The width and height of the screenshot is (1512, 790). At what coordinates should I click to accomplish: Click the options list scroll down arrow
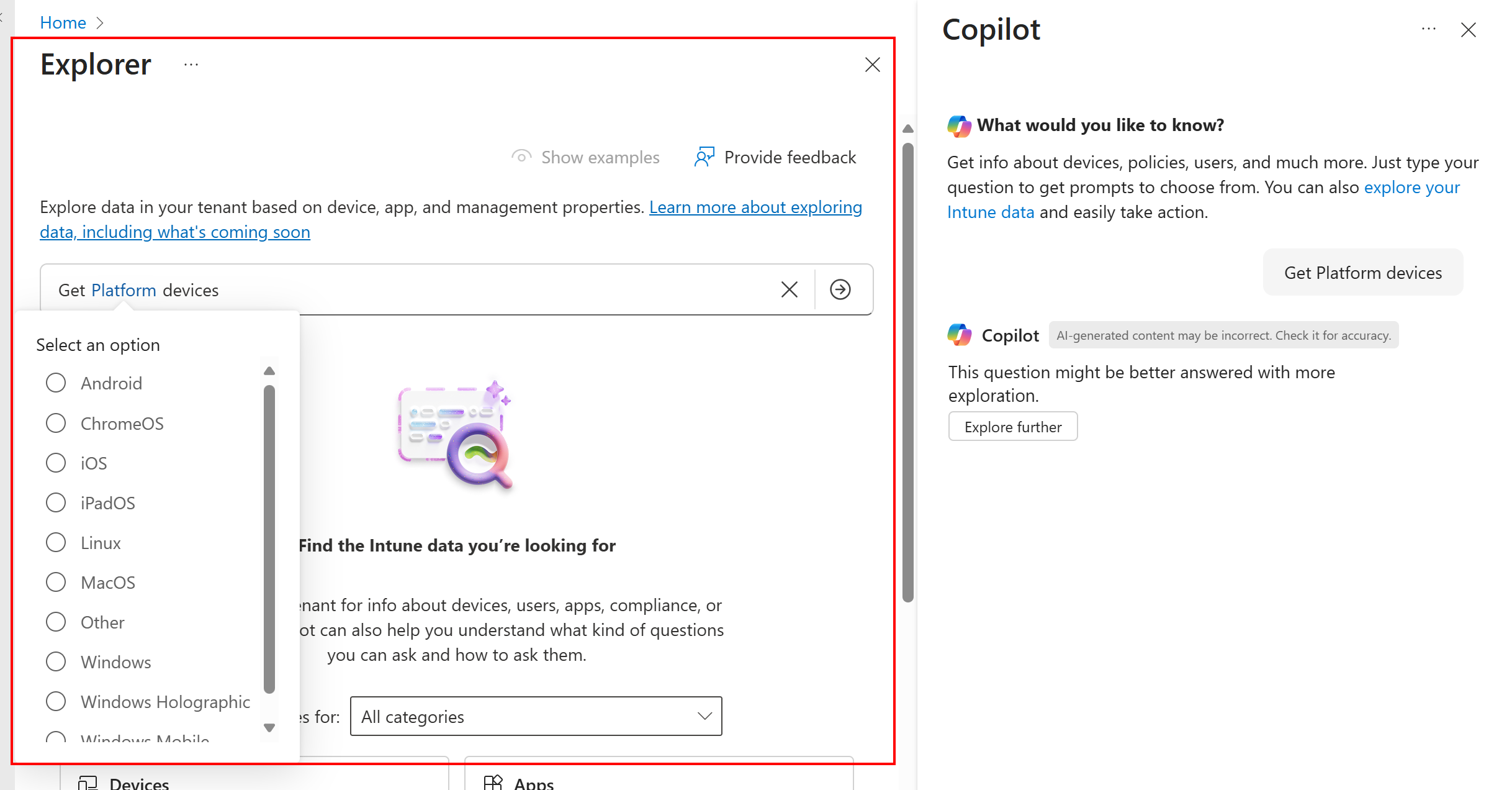[269, 727]
